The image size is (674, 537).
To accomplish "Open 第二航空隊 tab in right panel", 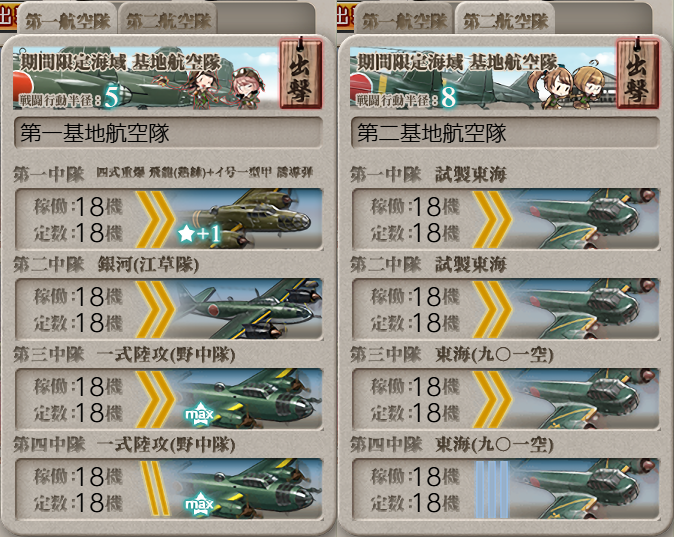I will point(505,20).
